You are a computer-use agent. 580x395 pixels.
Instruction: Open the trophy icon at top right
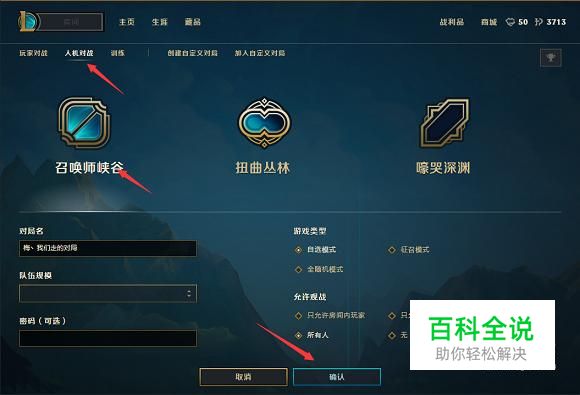pos(551,58)
